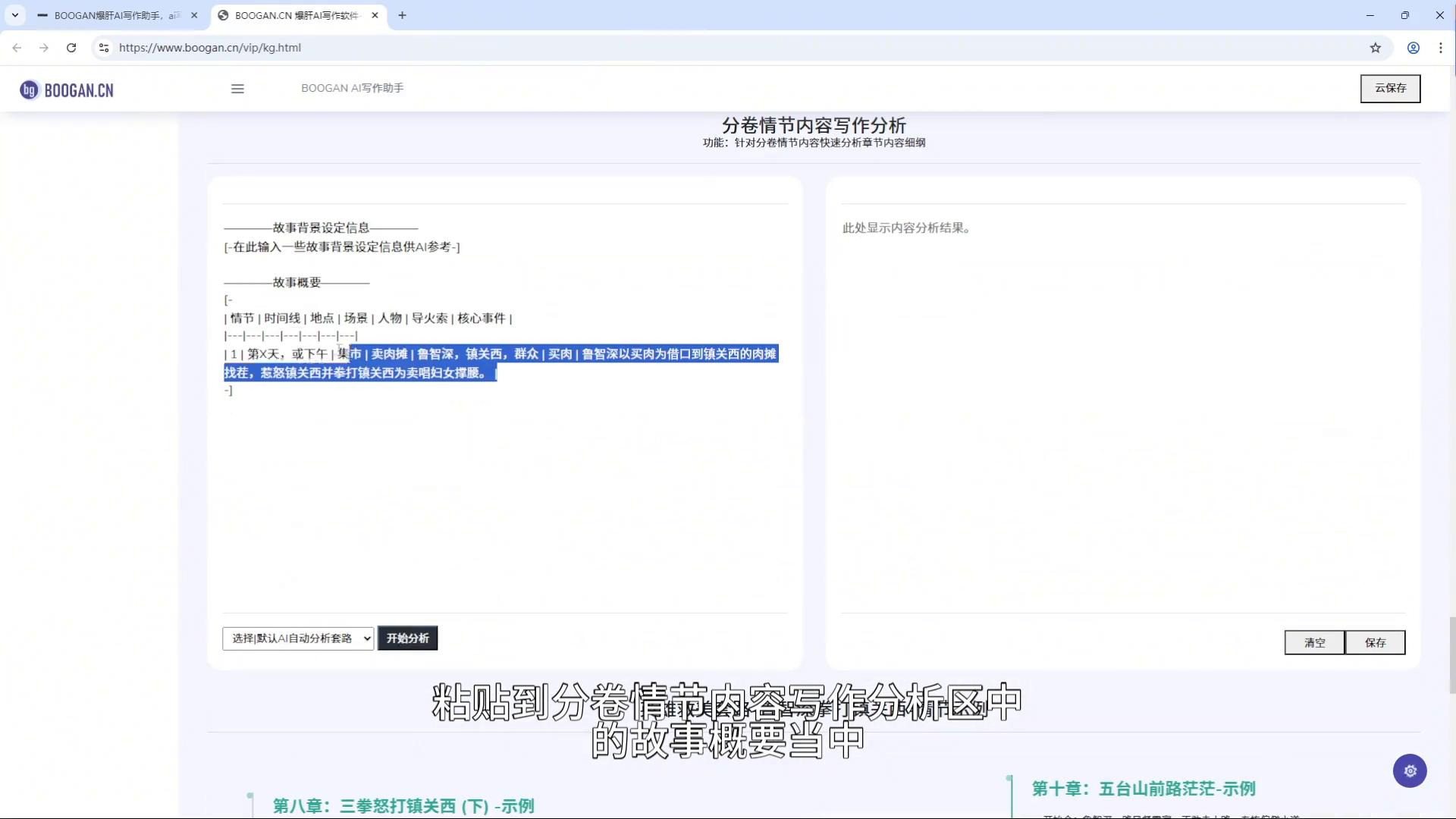Click the 云保存 button

(x=1390, y=88)
